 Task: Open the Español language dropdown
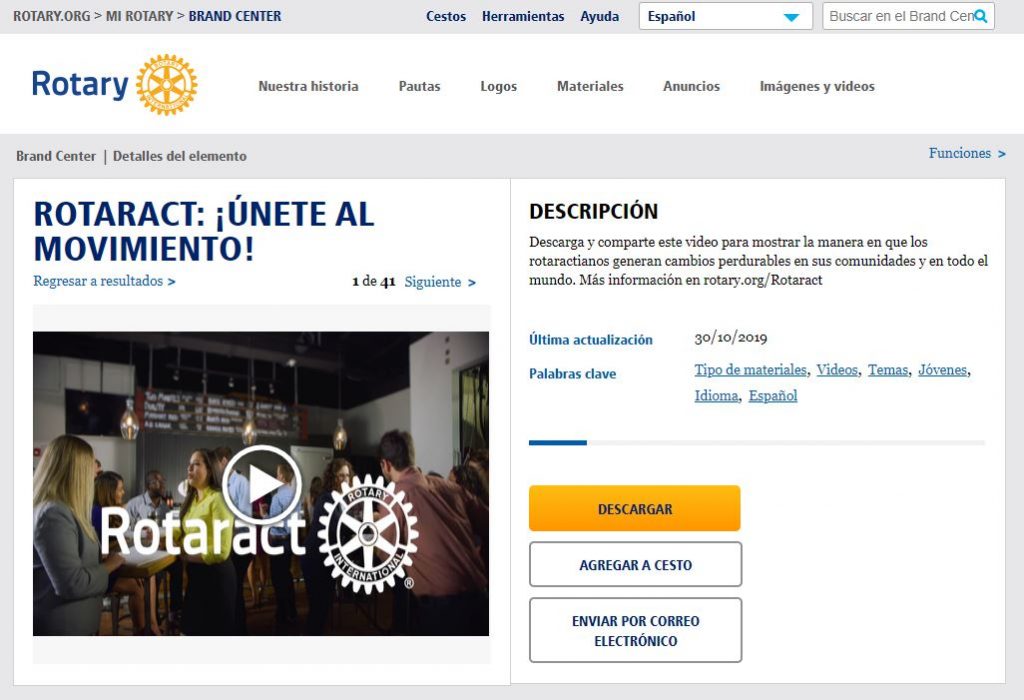point(726,16)
